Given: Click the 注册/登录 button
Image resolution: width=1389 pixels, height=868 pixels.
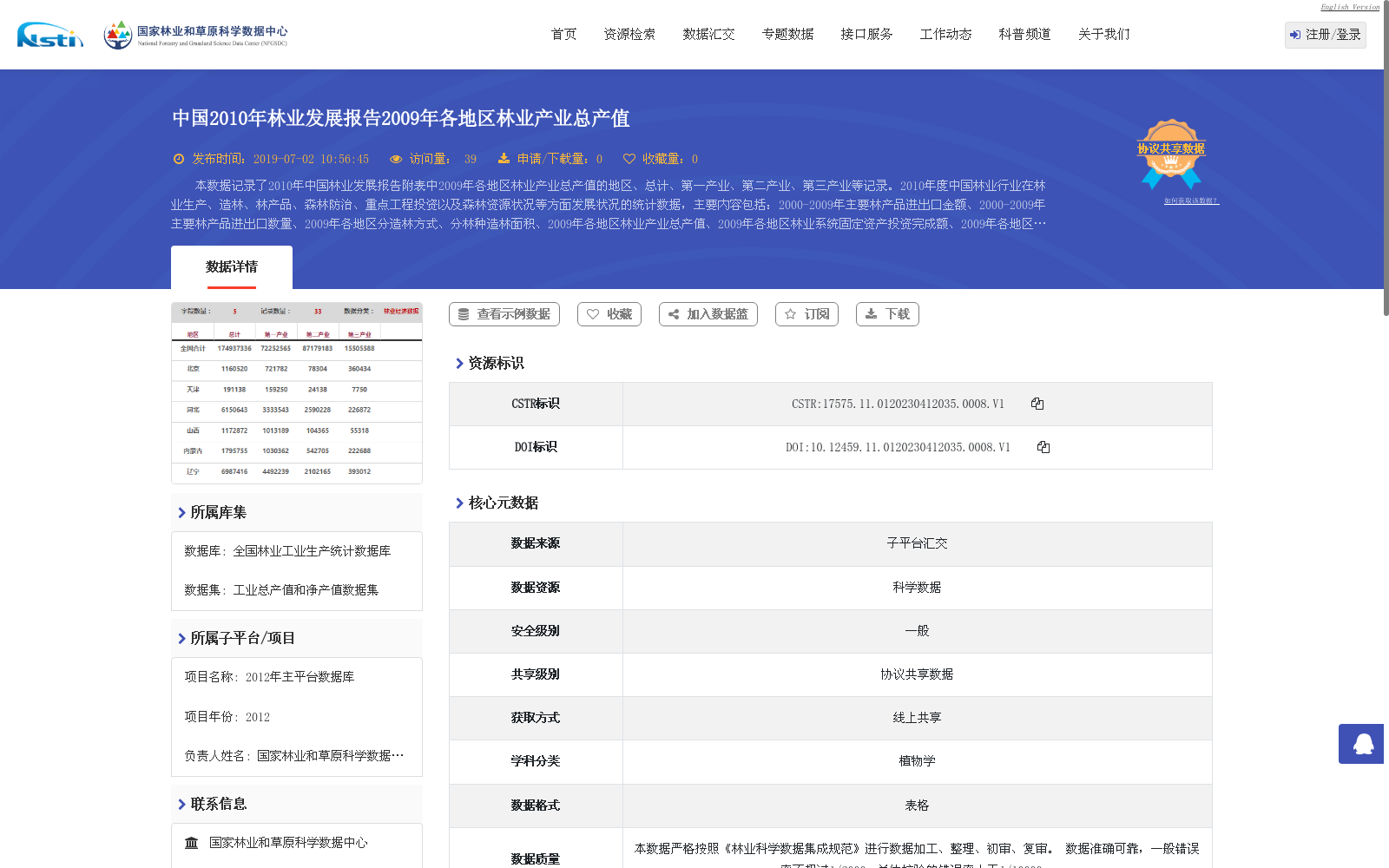Looking at the screenshot, I should tap(1325, 35).
